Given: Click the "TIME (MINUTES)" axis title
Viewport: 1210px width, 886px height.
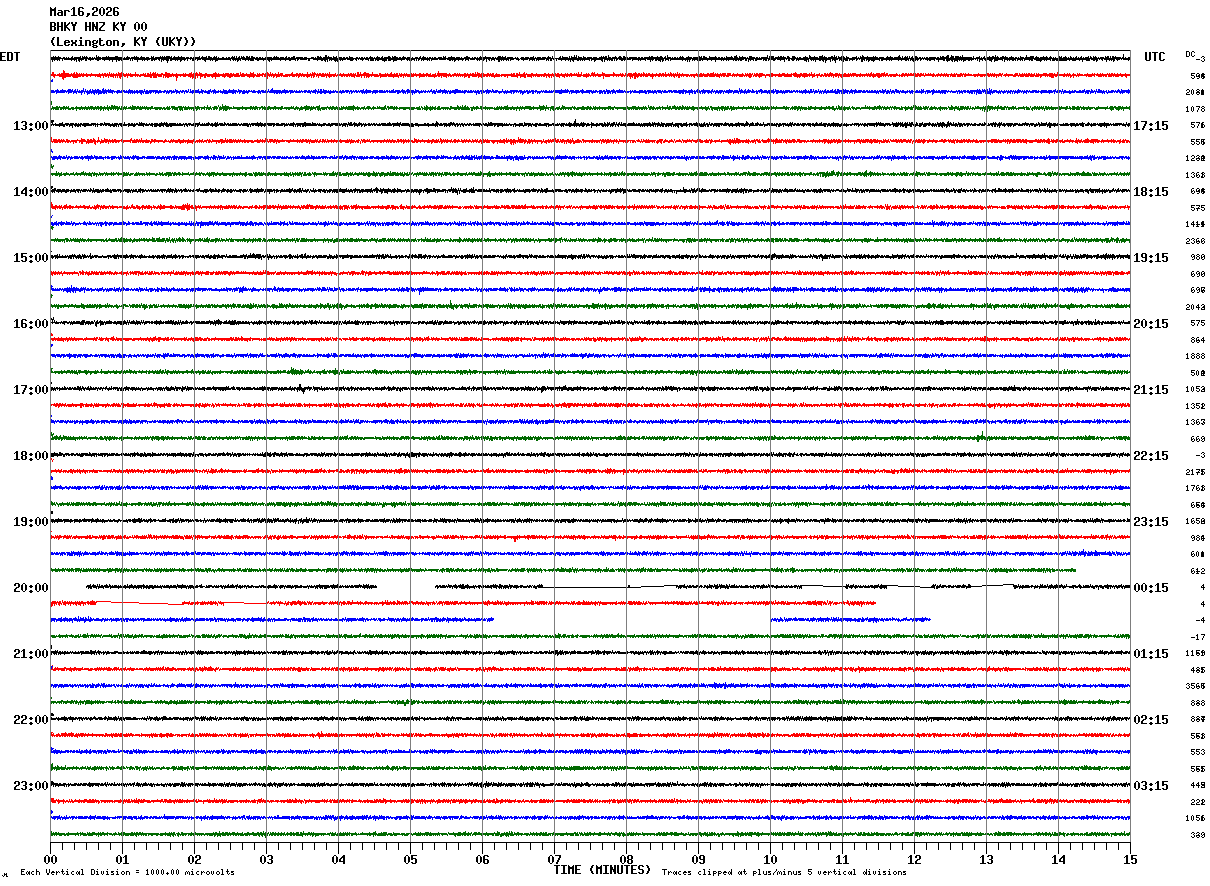Looking at the screenshot, I should point(602,870).
